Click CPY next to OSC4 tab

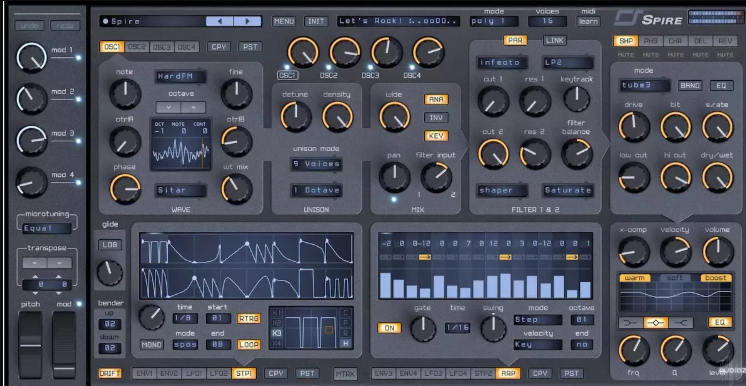click(x=219, y=47)
